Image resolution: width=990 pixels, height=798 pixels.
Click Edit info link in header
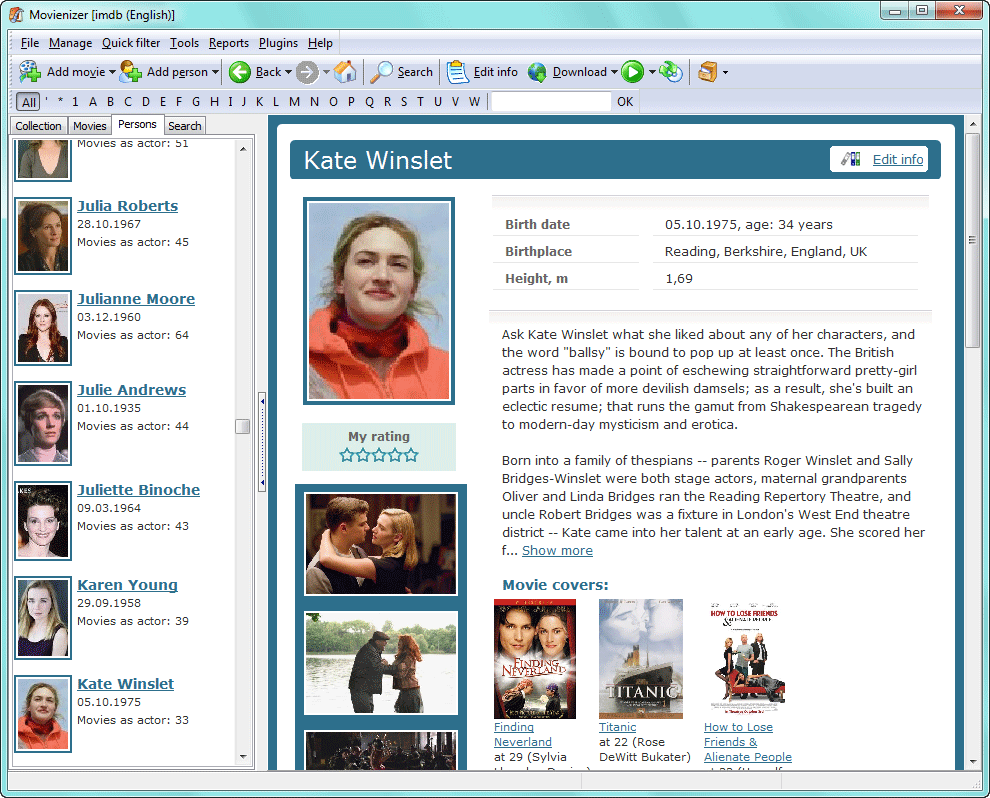(x=898, y=159)
